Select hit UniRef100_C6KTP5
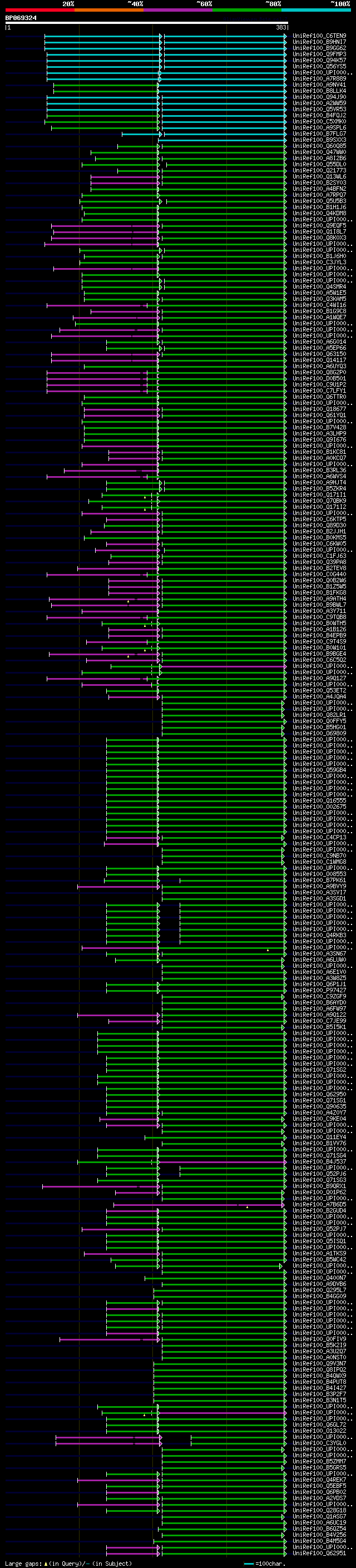The height and width of the screenshot is (1568, 356). (x=319, y=519)
